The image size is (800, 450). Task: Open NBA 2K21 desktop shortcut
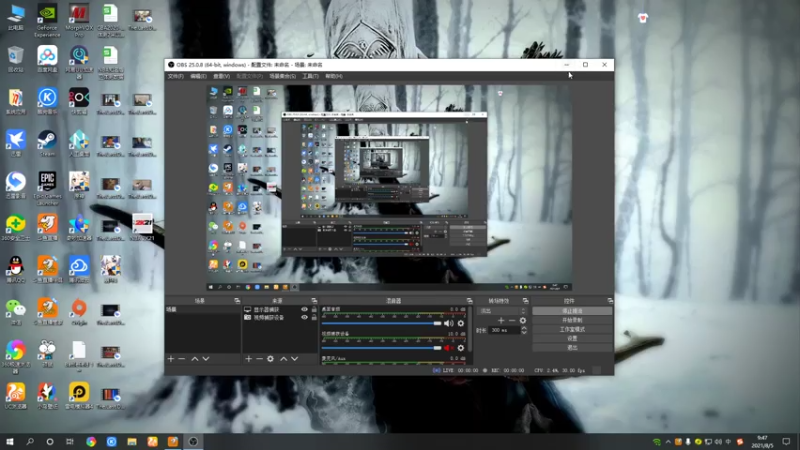tap(142, 227)
